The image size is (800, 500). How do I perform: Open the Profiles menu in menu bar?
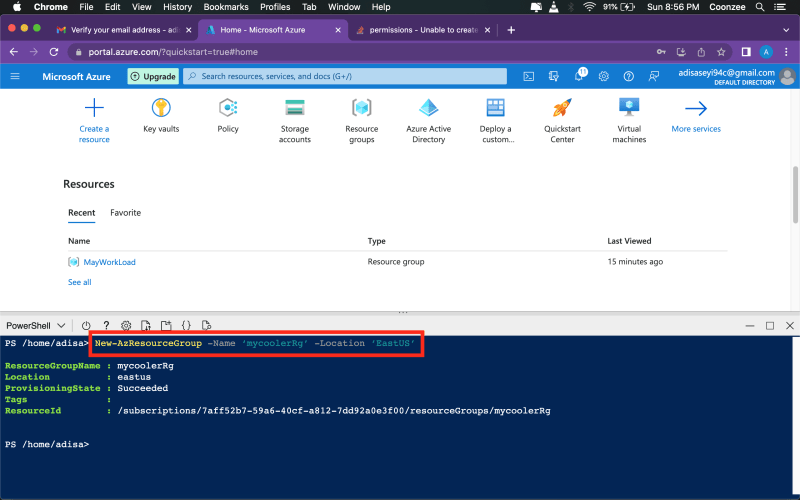point(275,7)
